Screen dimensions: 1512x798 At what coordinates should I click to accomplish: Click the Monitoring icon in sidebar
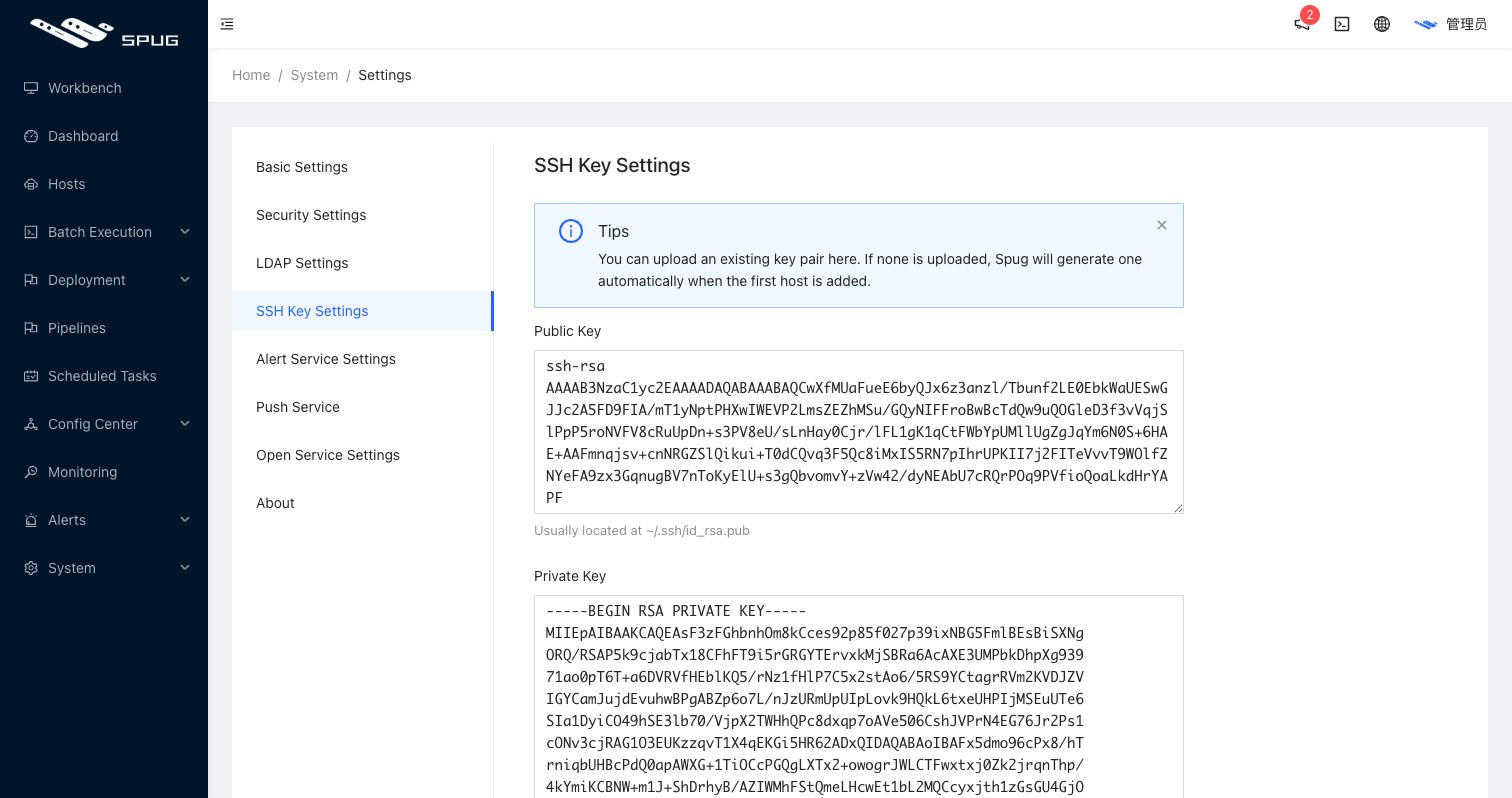pos(31,472)
